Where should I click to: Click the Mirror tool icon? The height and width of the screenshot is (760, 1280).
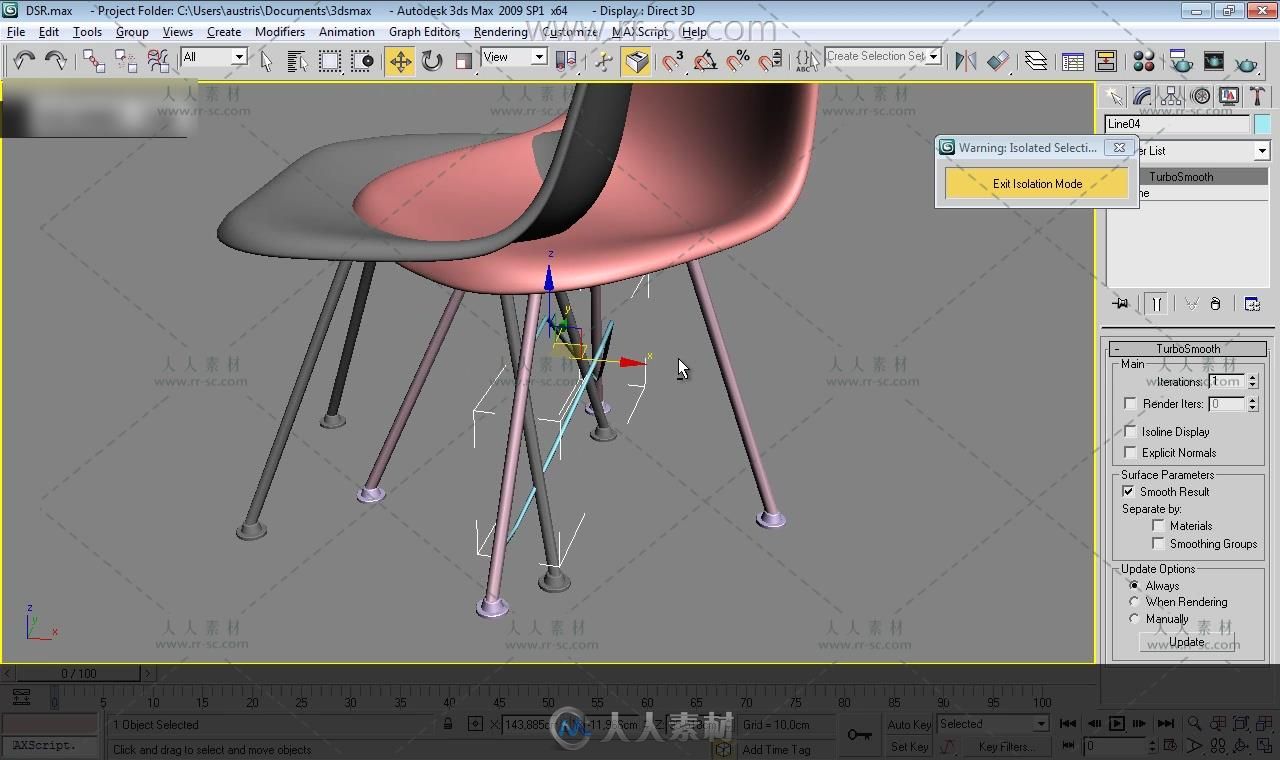[x=966, y=61]
